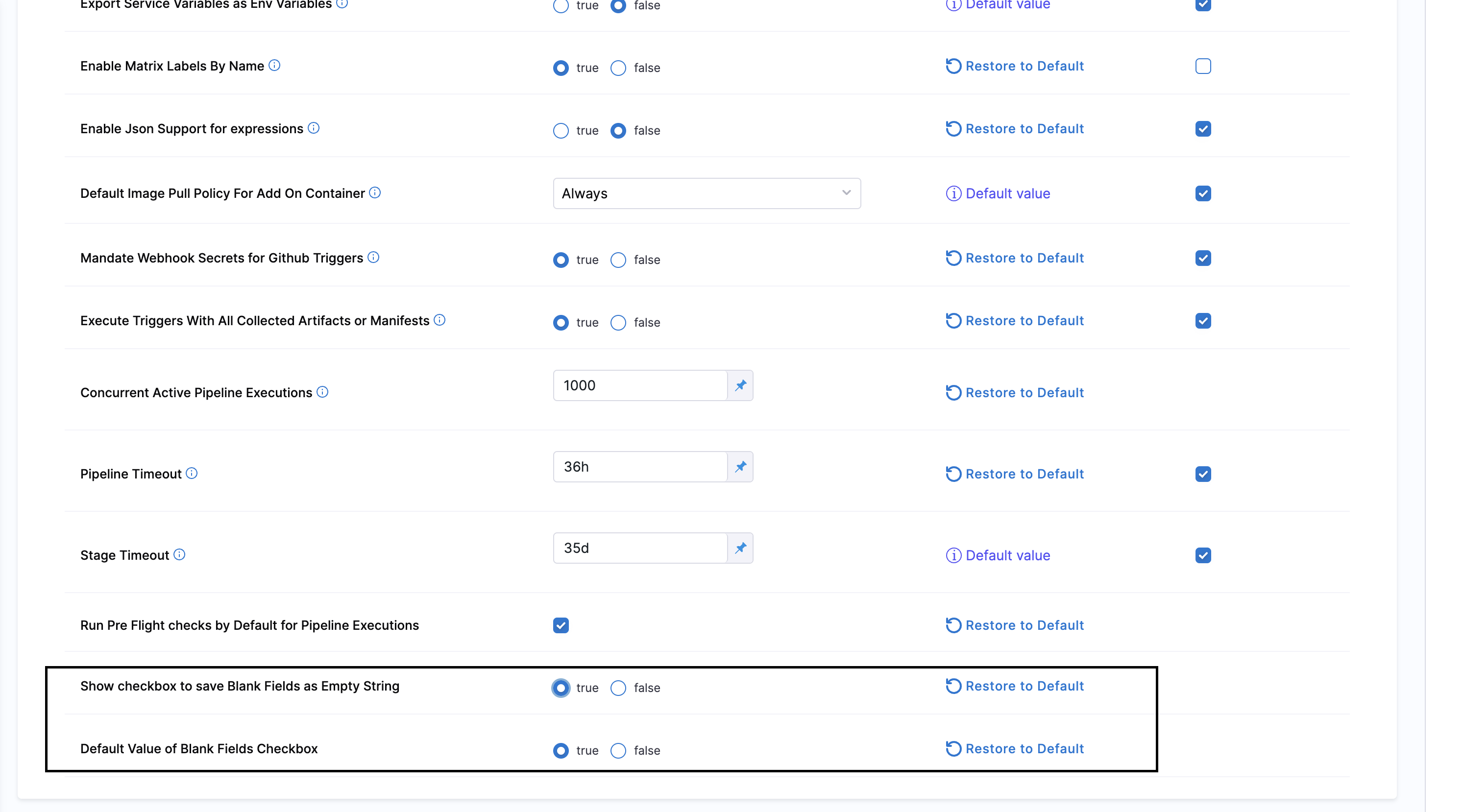Click info icon next to Execute Triggers setting

440,320
